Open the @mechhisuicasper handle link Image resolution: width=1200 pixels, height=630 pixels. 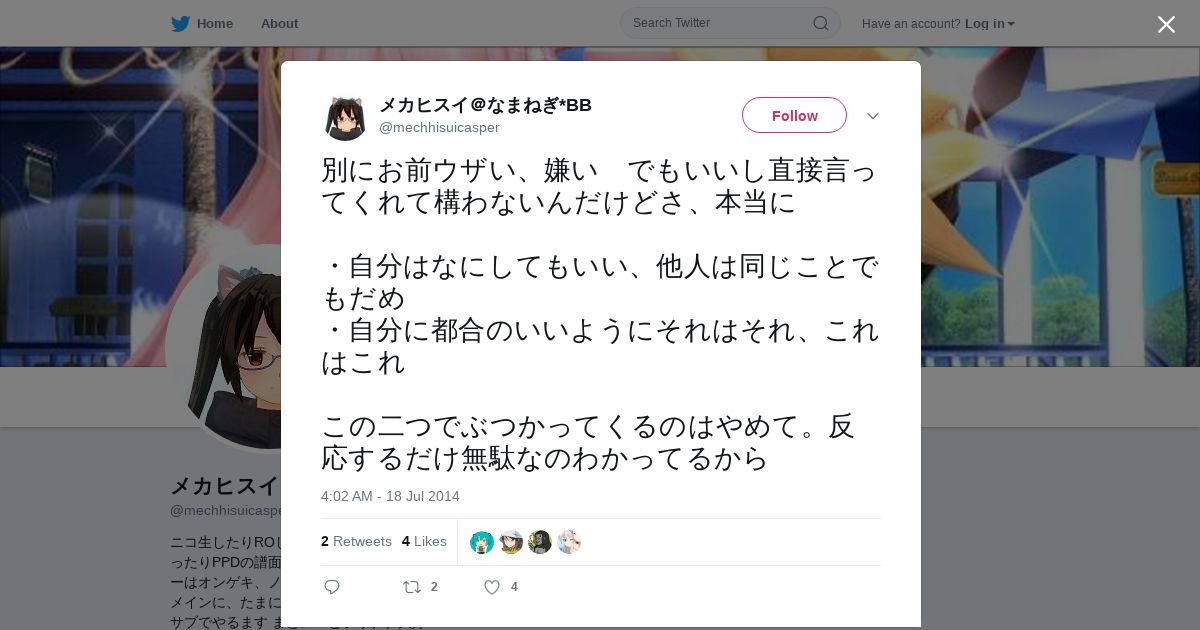tap(439, 127)
